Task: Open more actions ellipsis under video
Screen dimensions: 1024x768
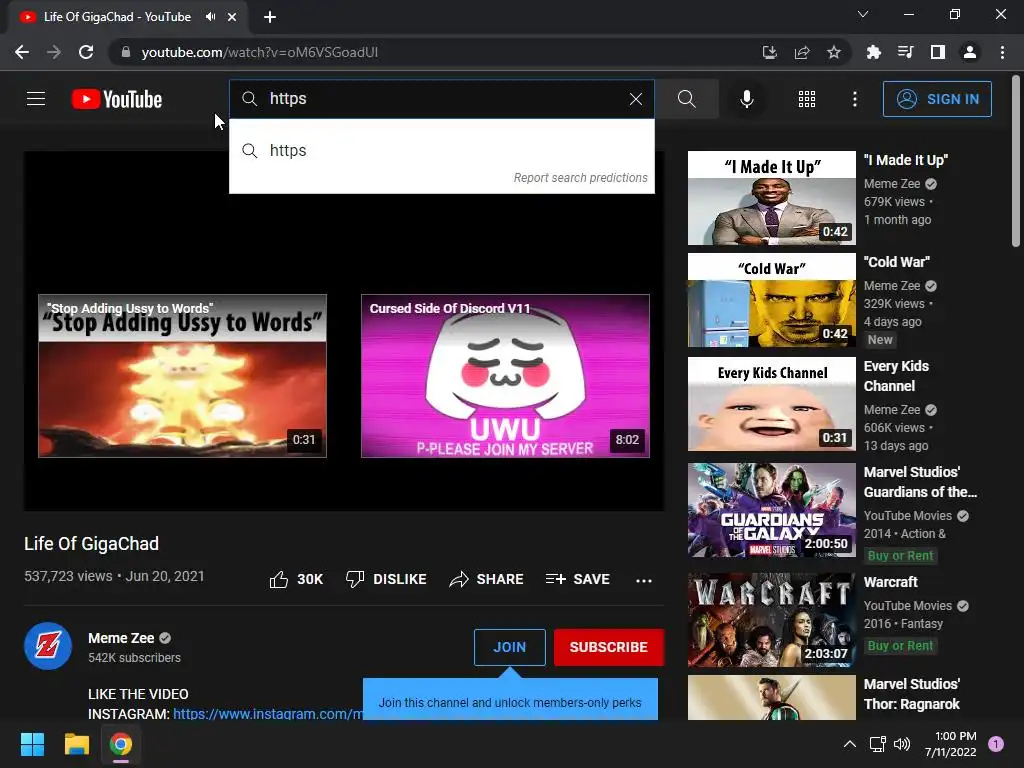Action: [643, 580]
